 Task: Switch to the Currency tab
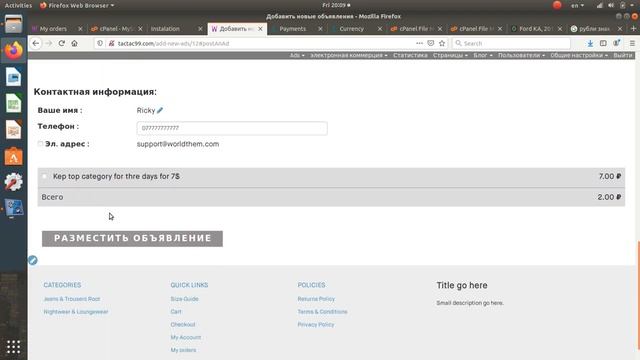point(351,29)
